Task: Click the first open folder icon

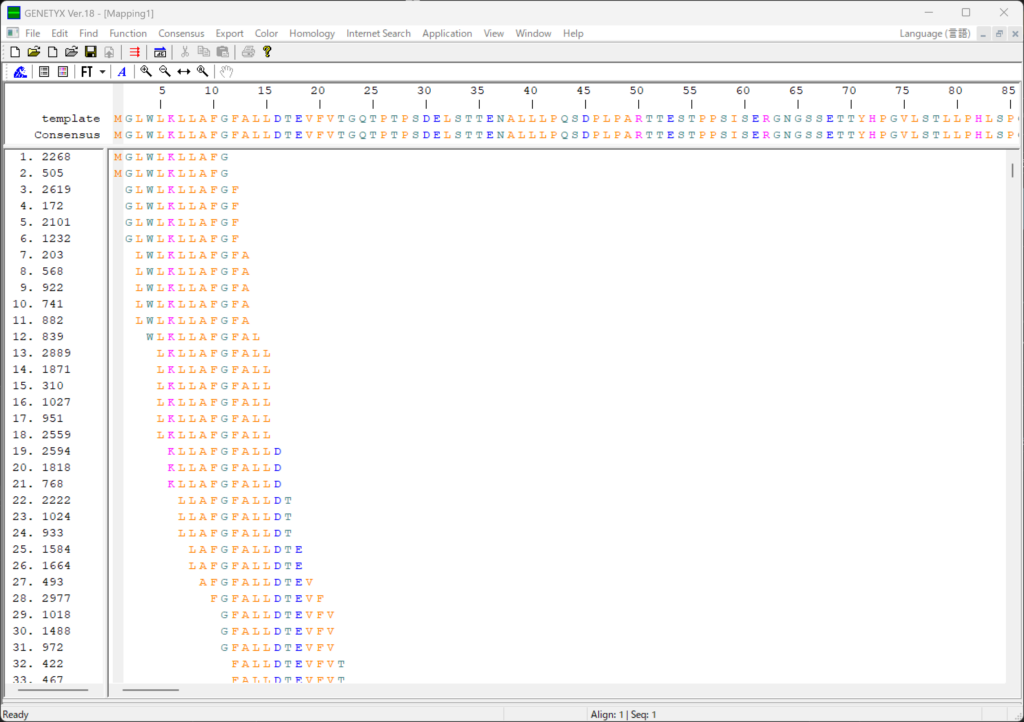Action: (x=34, y=52)
